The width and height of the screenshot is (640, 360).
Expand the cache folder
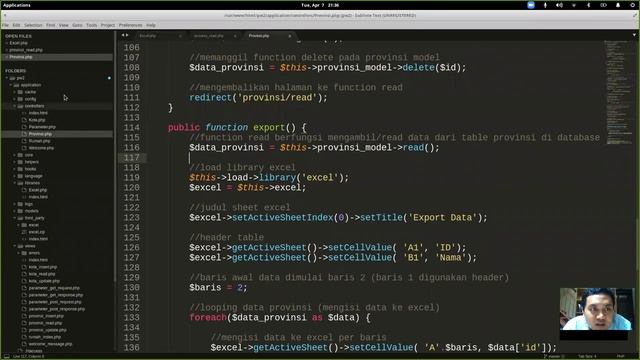pos(15,92)
